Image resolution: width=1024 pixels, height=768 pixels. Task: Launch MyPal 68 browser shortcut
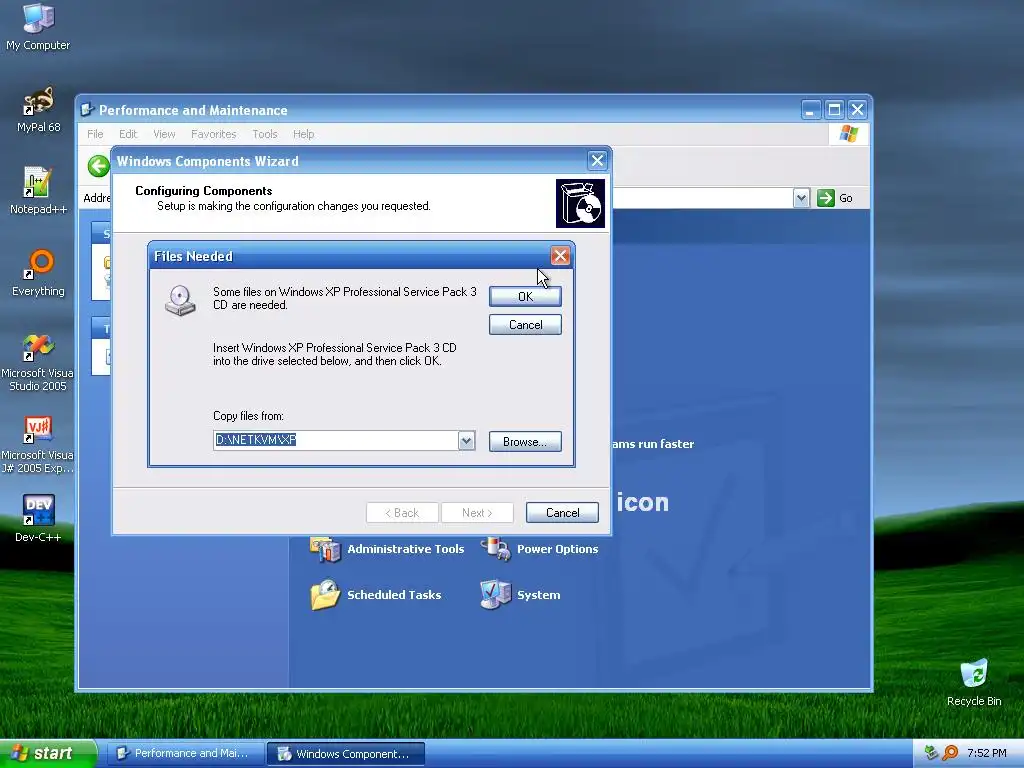(x=38, y=110)
